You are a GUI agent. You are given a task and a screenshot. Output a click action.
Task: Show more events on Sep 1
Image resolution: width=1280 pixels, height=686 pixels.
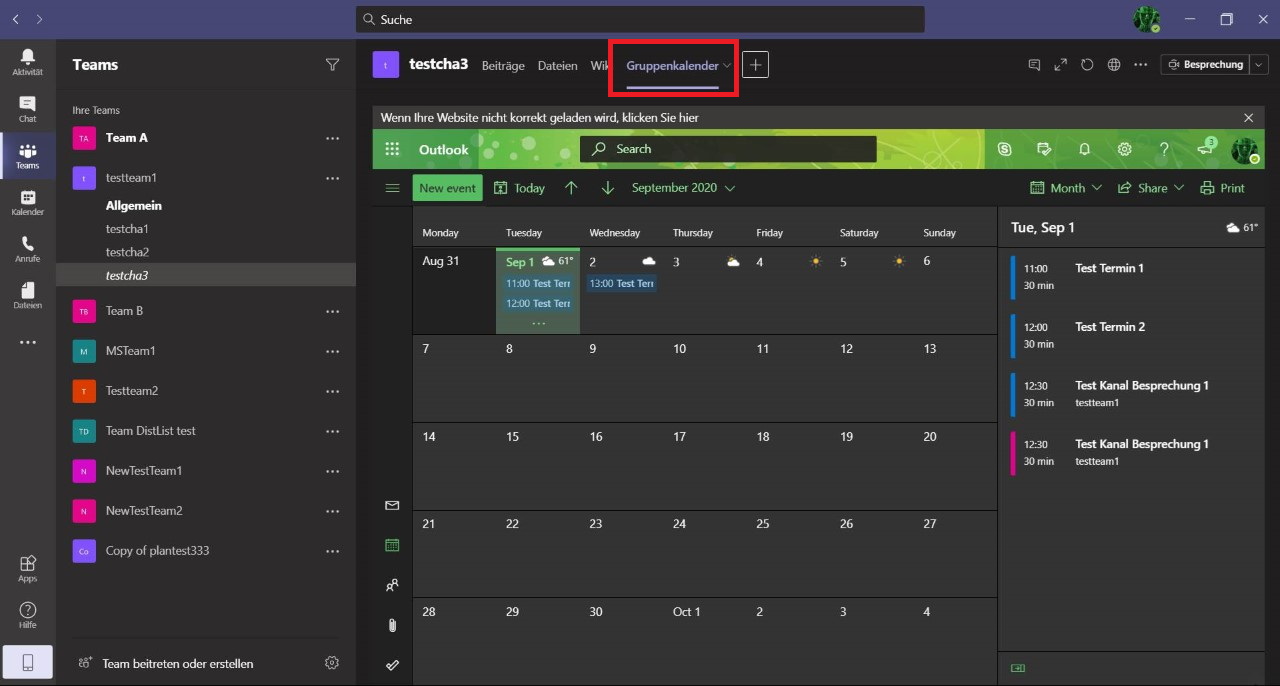539,323
